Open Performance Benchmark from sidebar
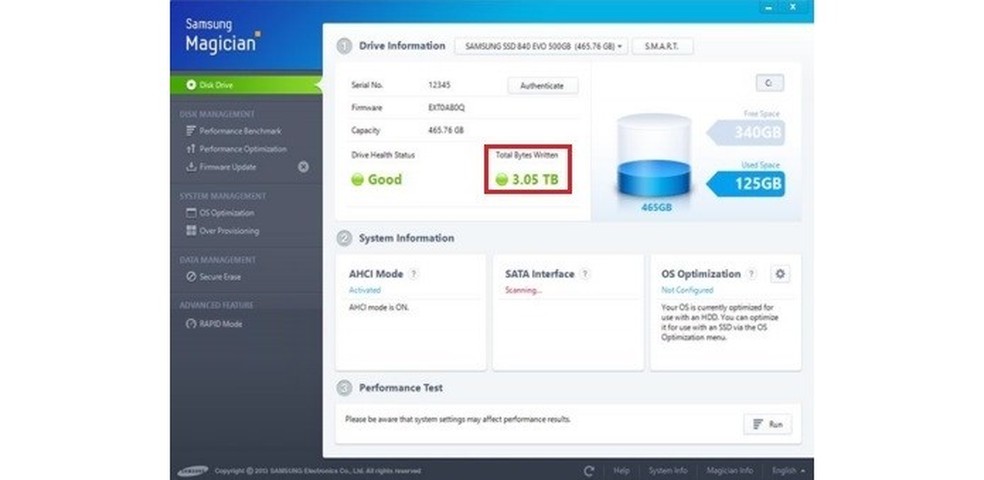 (234, 131)
